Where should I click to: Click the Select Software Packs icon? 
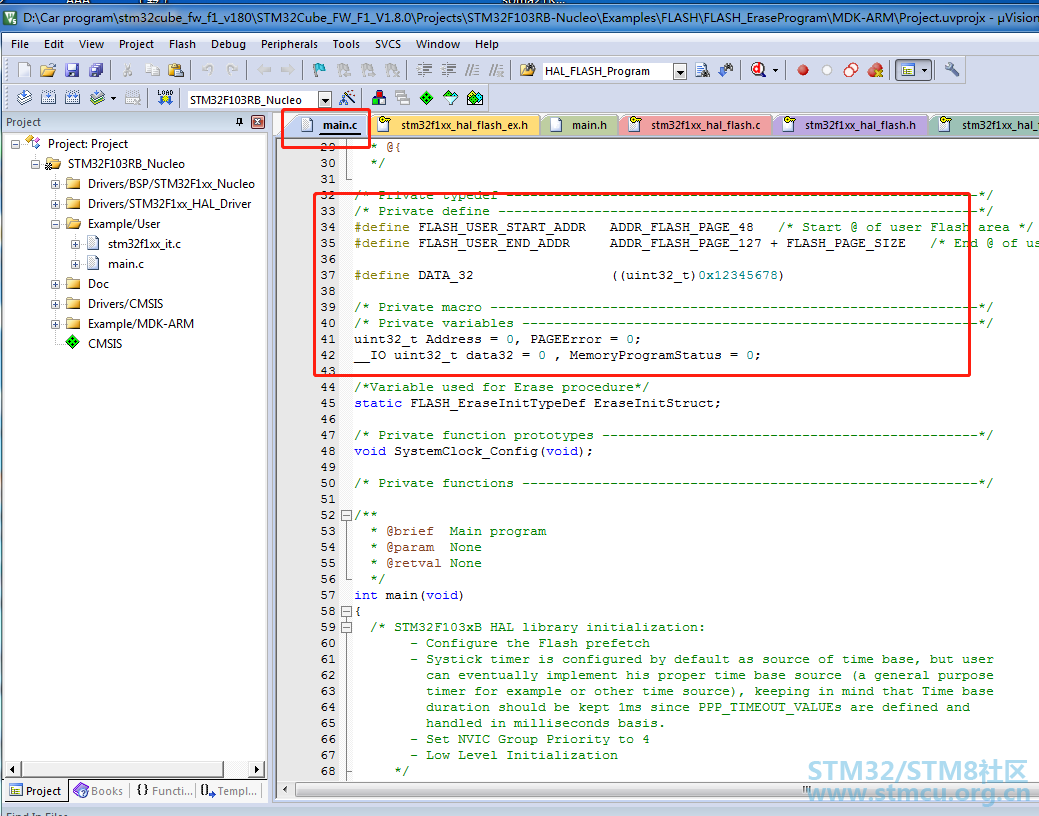click(451, 98)
